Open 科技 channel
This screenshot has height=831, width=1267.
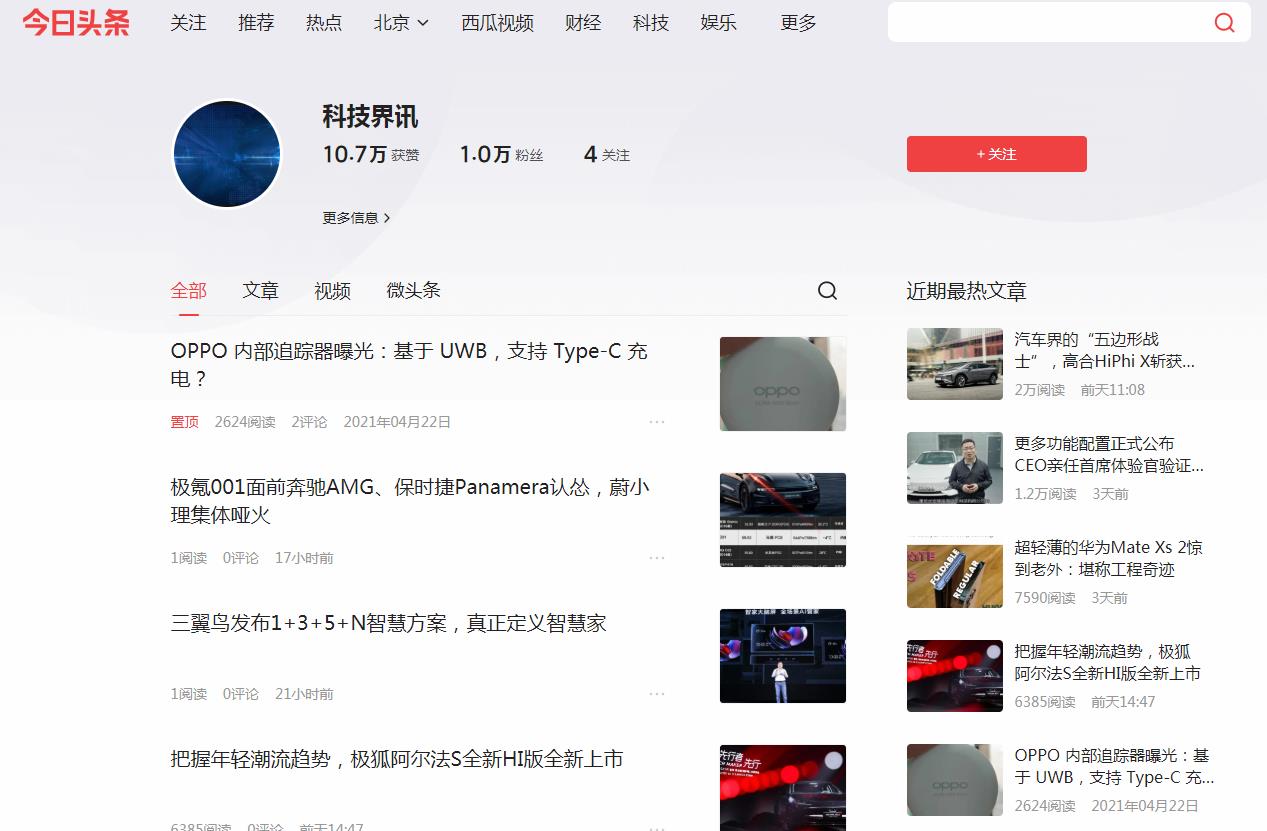point(651,22)
